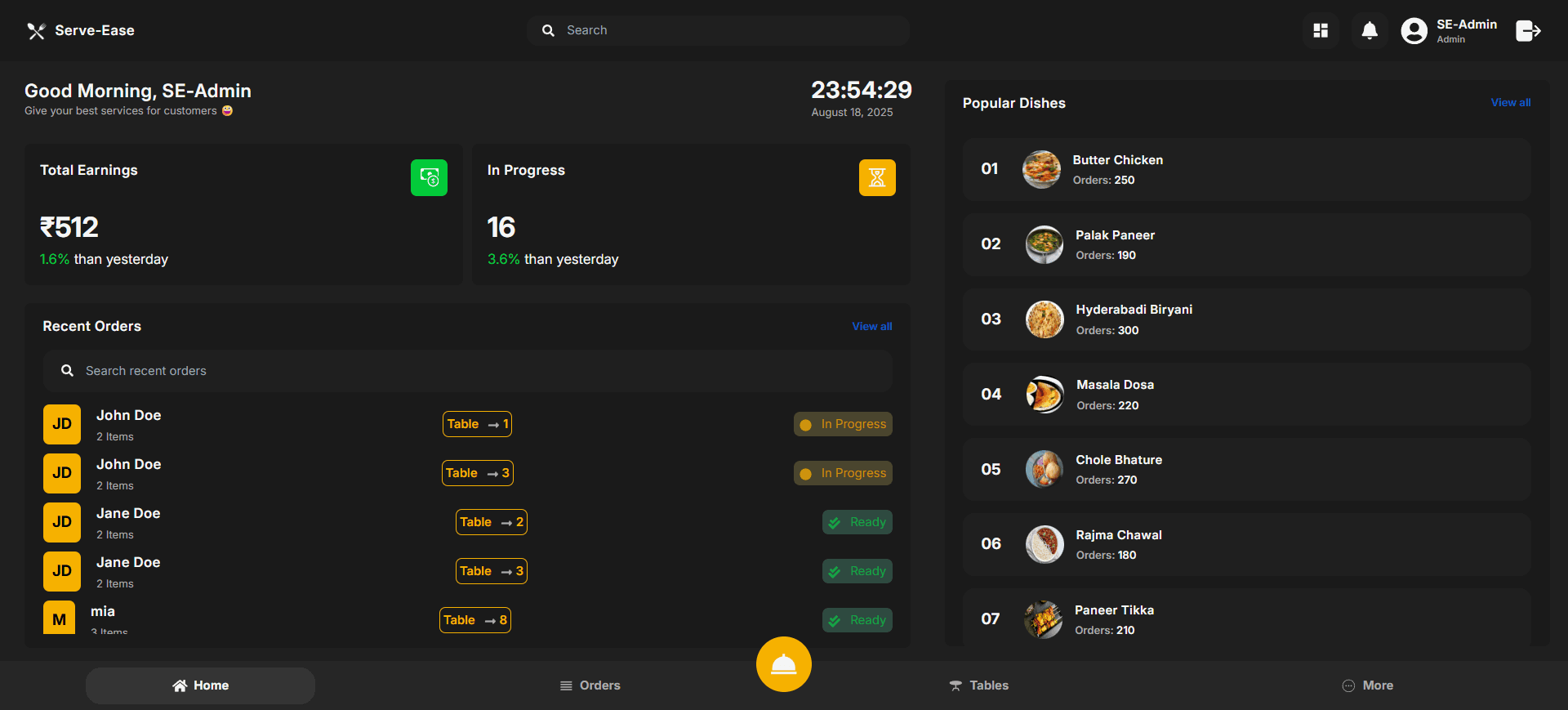Image resolution: width=1568 pixels, height=710 pixels.
Task: Click the 16 in-progress count
Action: 501,227
